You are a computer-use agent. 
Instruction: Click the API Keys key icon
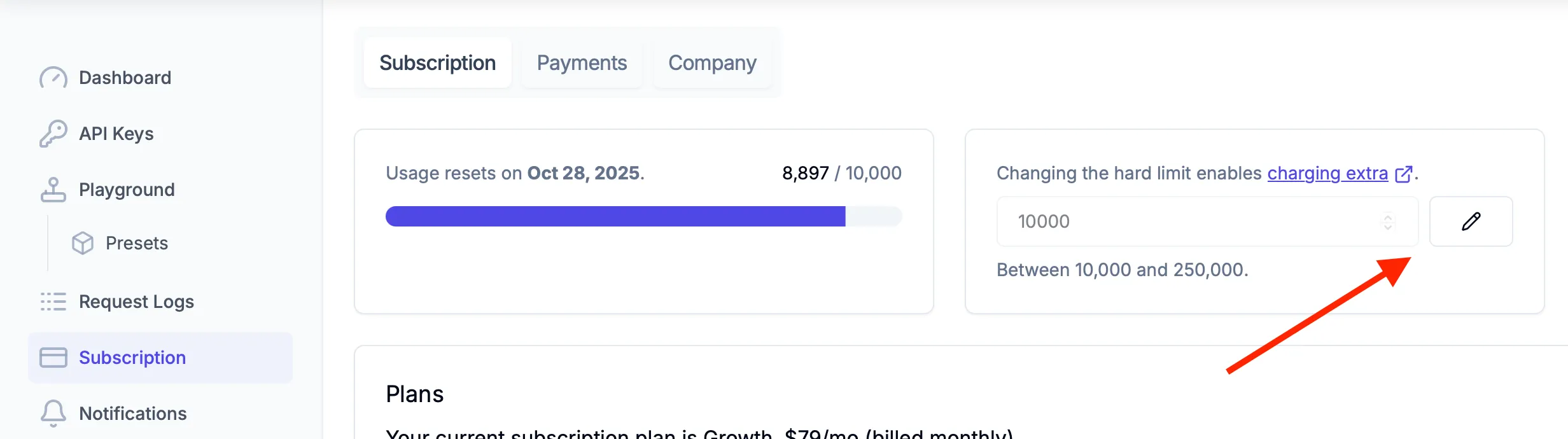pos(53,134)
